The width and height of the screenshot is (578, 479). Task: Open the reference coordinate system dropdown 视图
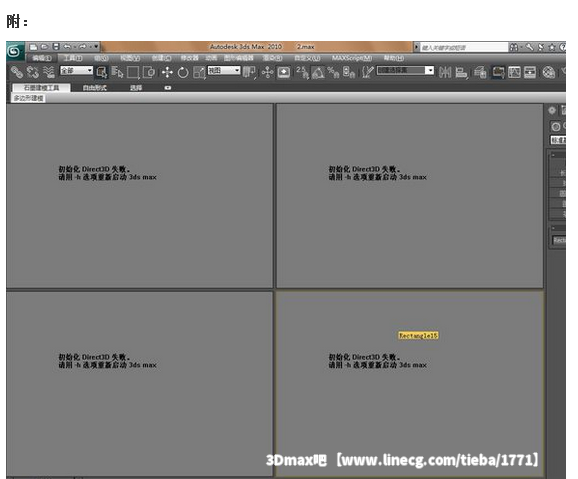224,70
